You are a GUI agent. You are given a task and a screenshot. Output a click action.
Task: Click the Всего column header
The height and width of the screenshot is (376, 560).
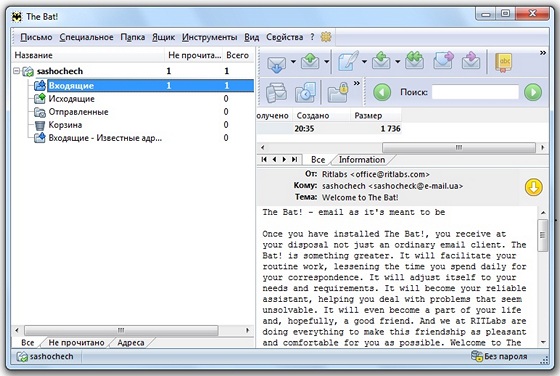[x=238, y=55]
